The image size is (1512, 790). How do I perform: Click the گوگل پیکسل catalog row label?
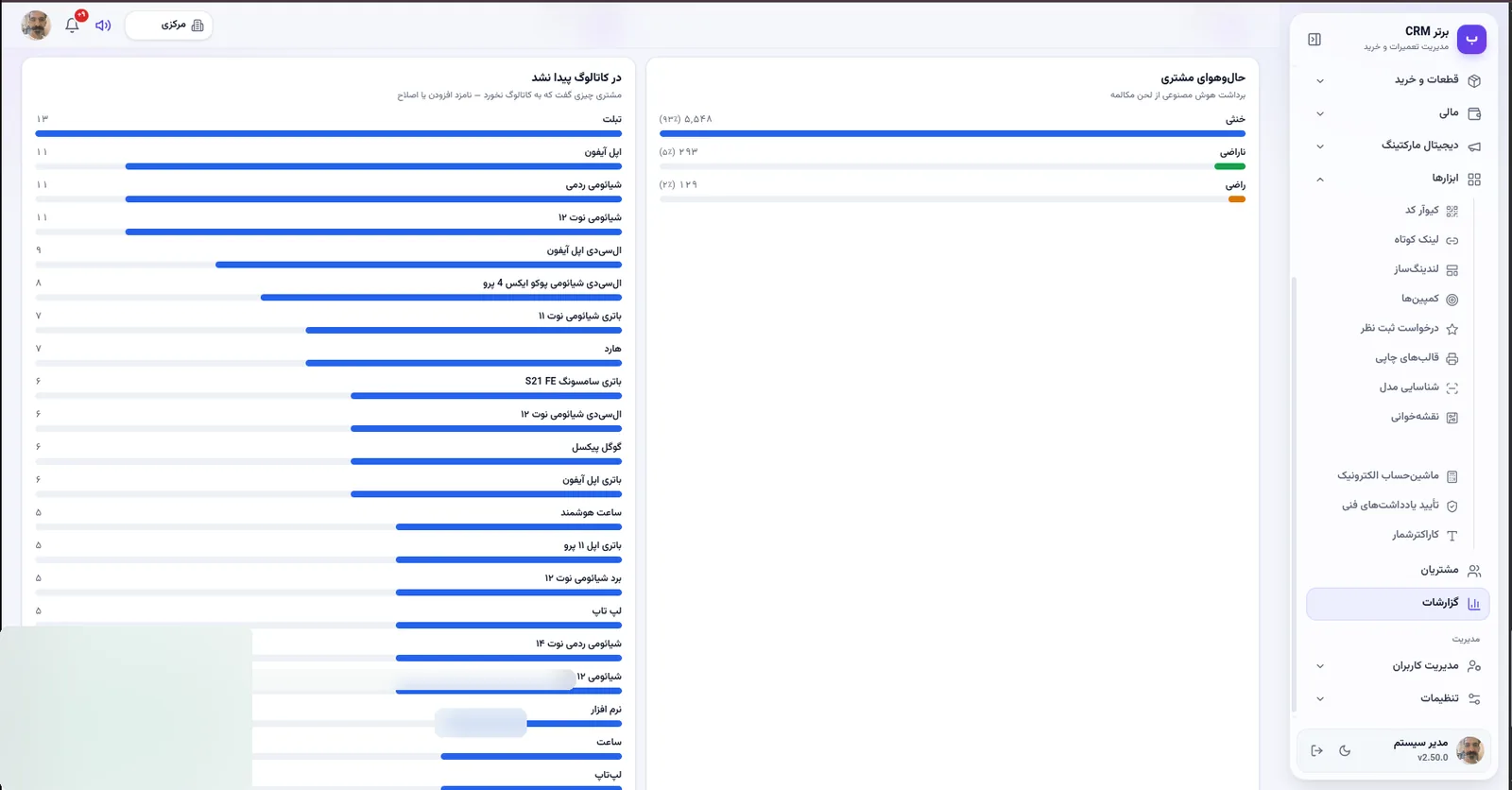[596, 447]
